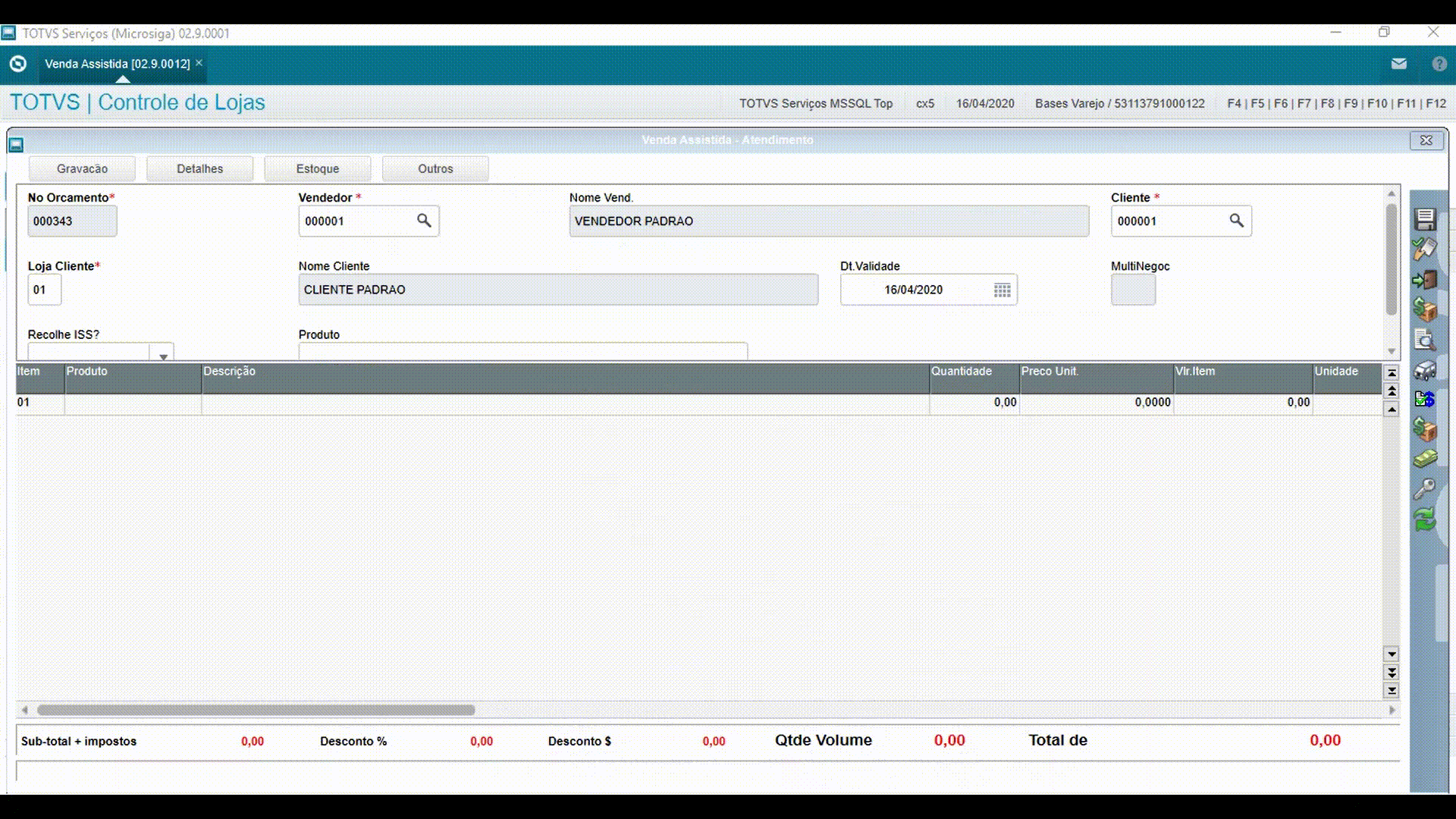1456x819 pixels.
Task: Click the bottom status message field
Action: pos(708,773)
